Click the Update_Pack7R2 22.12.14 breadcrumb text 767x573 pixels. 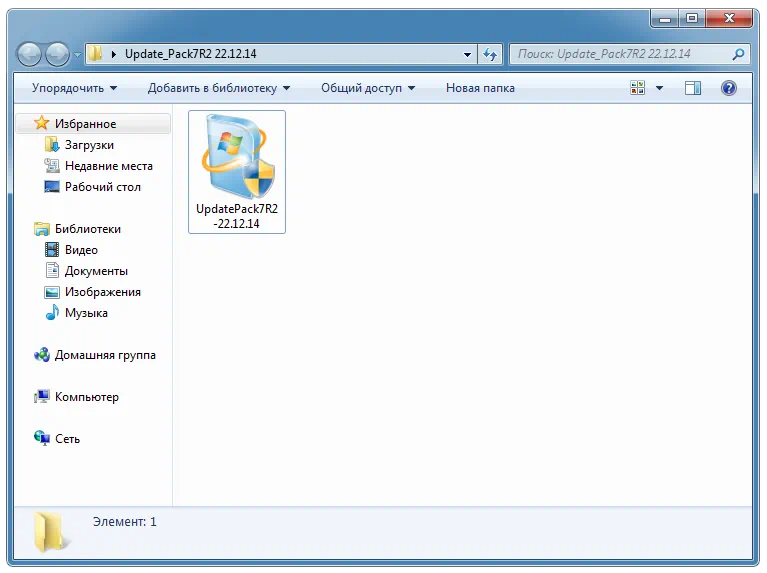point(190,54)
